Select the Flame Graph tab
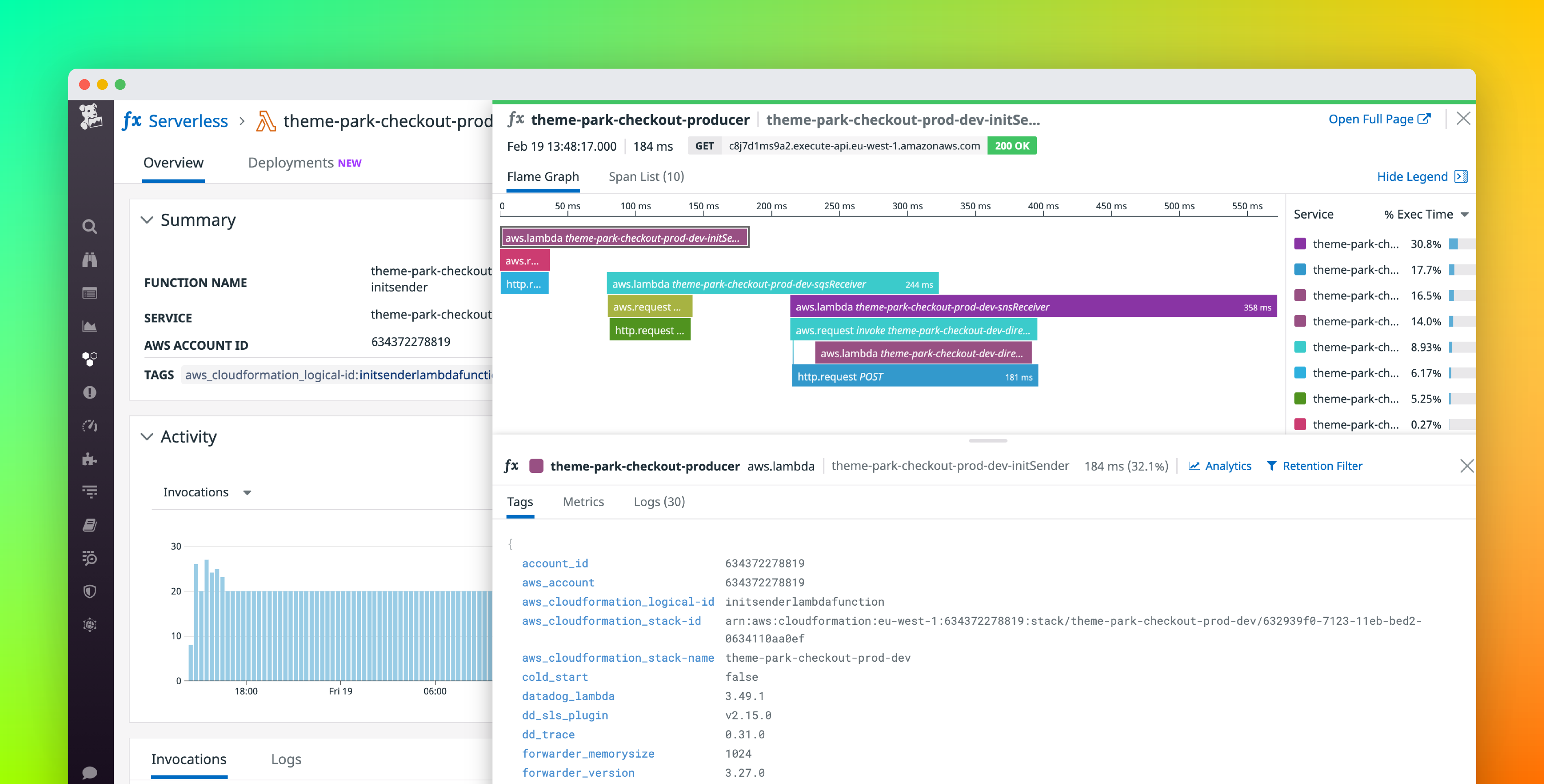Viewport: 1544px width, 784px height. point(543,176)
